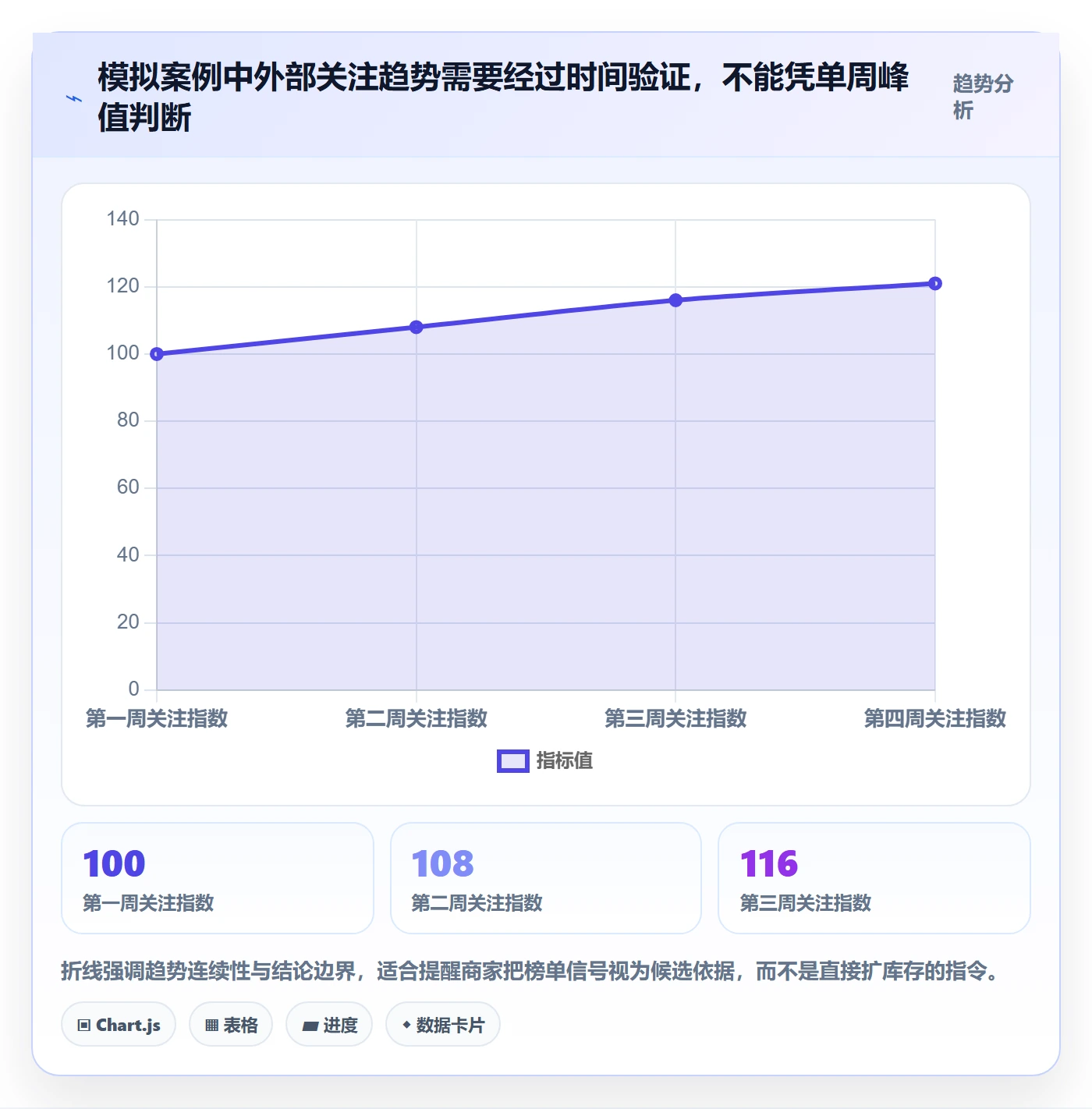1092x1109 pixels.
Task: Toggle the 指标值 legend swatch
Action: tap(513, 761)
